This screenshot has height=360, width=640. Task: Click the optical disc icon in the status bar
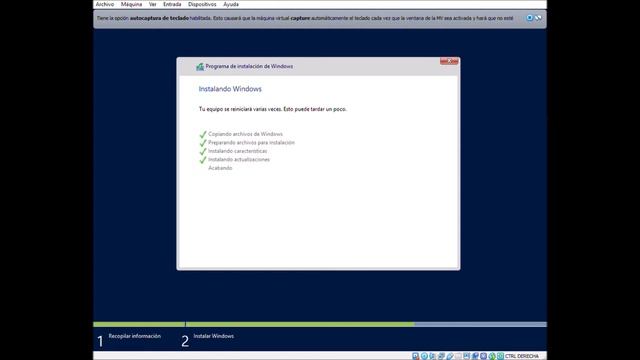tap(424, 356)
